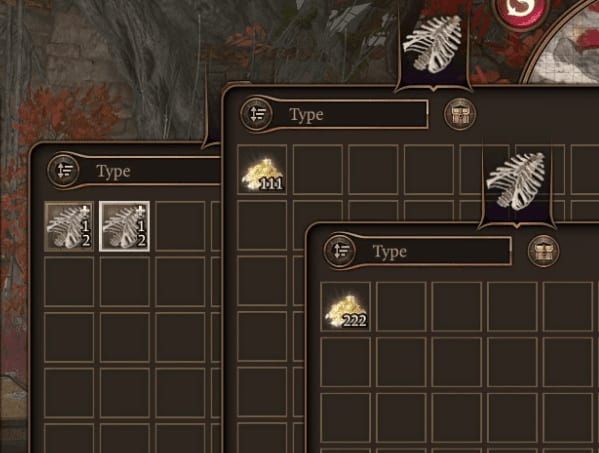Click the empty slot right of the 222 gold pile
The height and width of the screenshot is (453, 599).
(x=401, y=307)
